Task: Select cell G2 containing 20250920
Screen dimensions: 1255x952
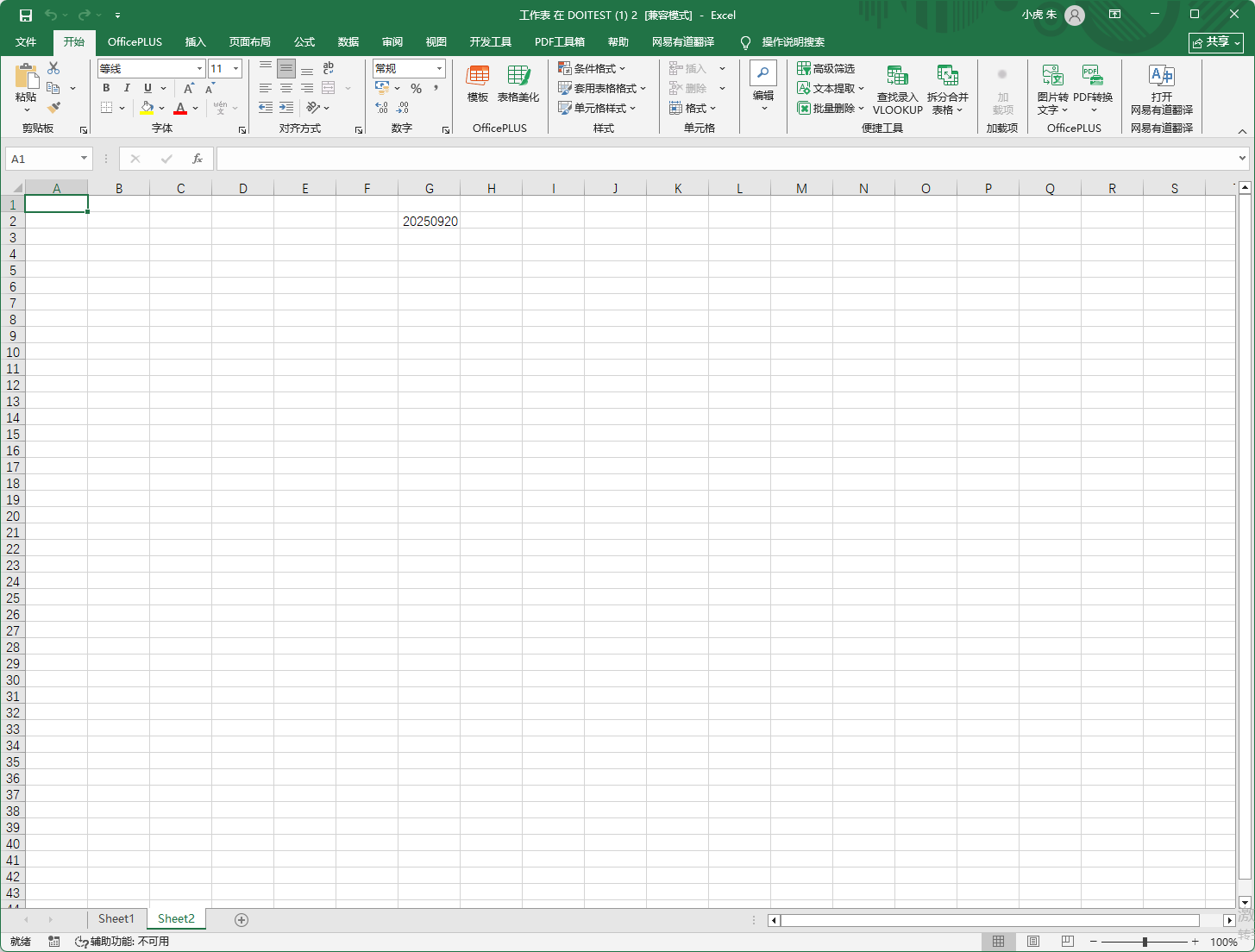Action: coord(430,221)
